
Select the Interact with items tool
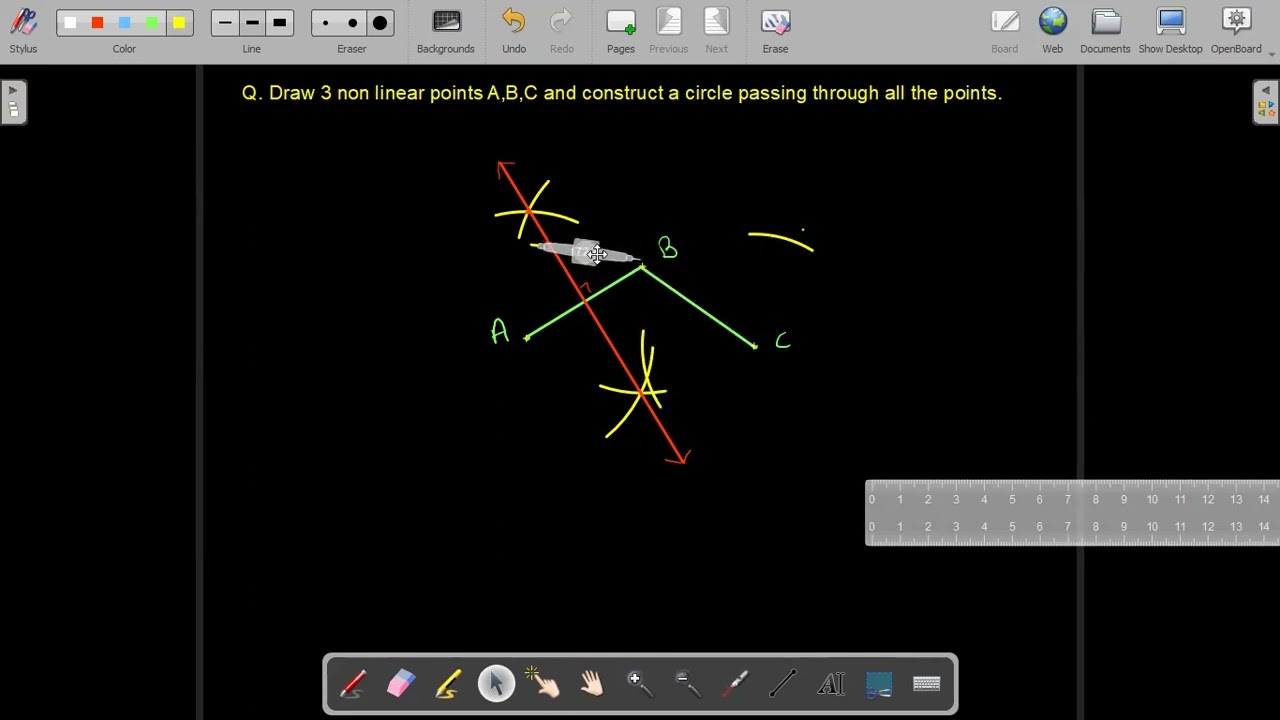tap(544, 684)
